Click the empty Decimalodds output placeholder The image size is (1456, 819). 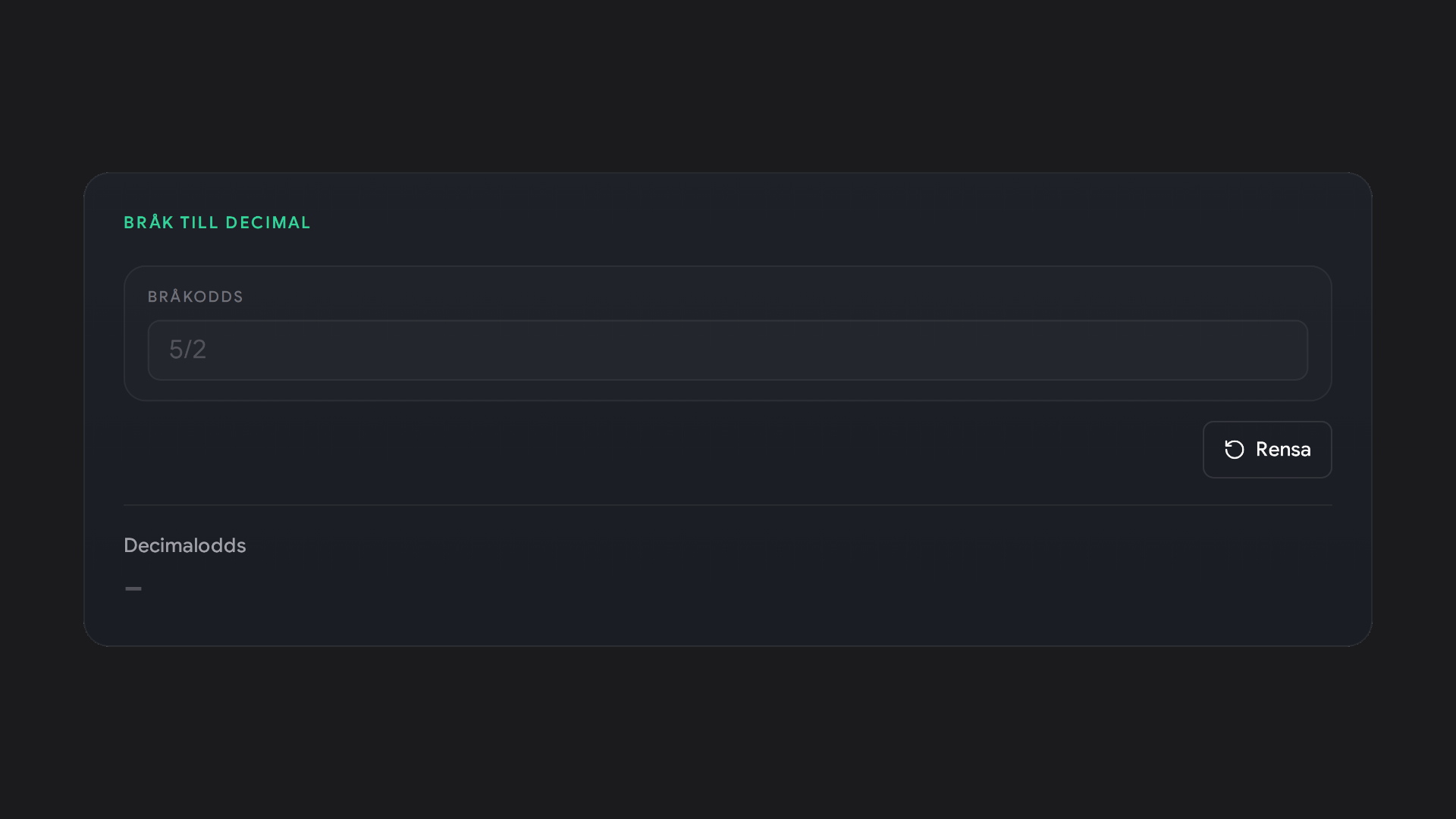click(x=133, y=588)
